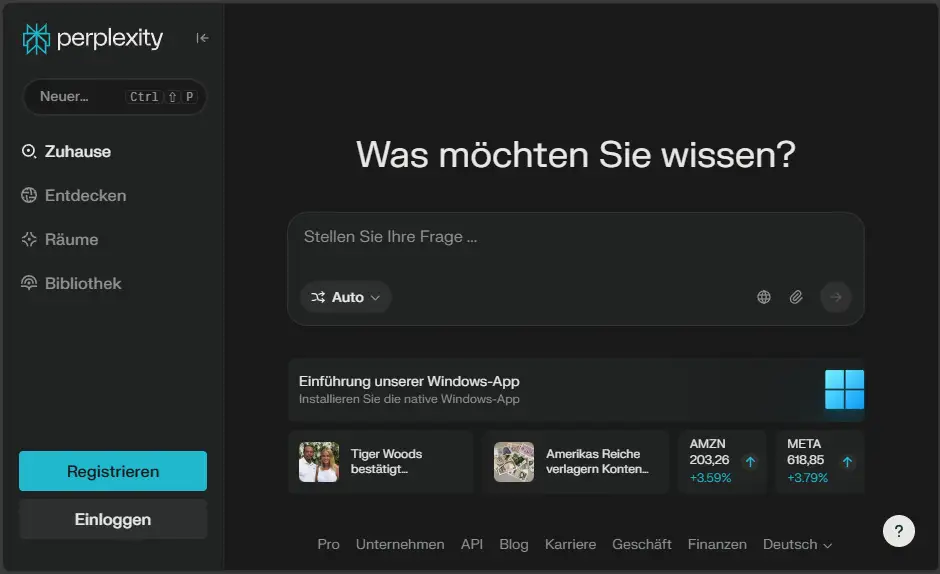Image resolution: width=940 pixels, height=574 pixels.
Task: Click the Amerikas Reiche money thumbnail
Action: (x=514, y=462)
